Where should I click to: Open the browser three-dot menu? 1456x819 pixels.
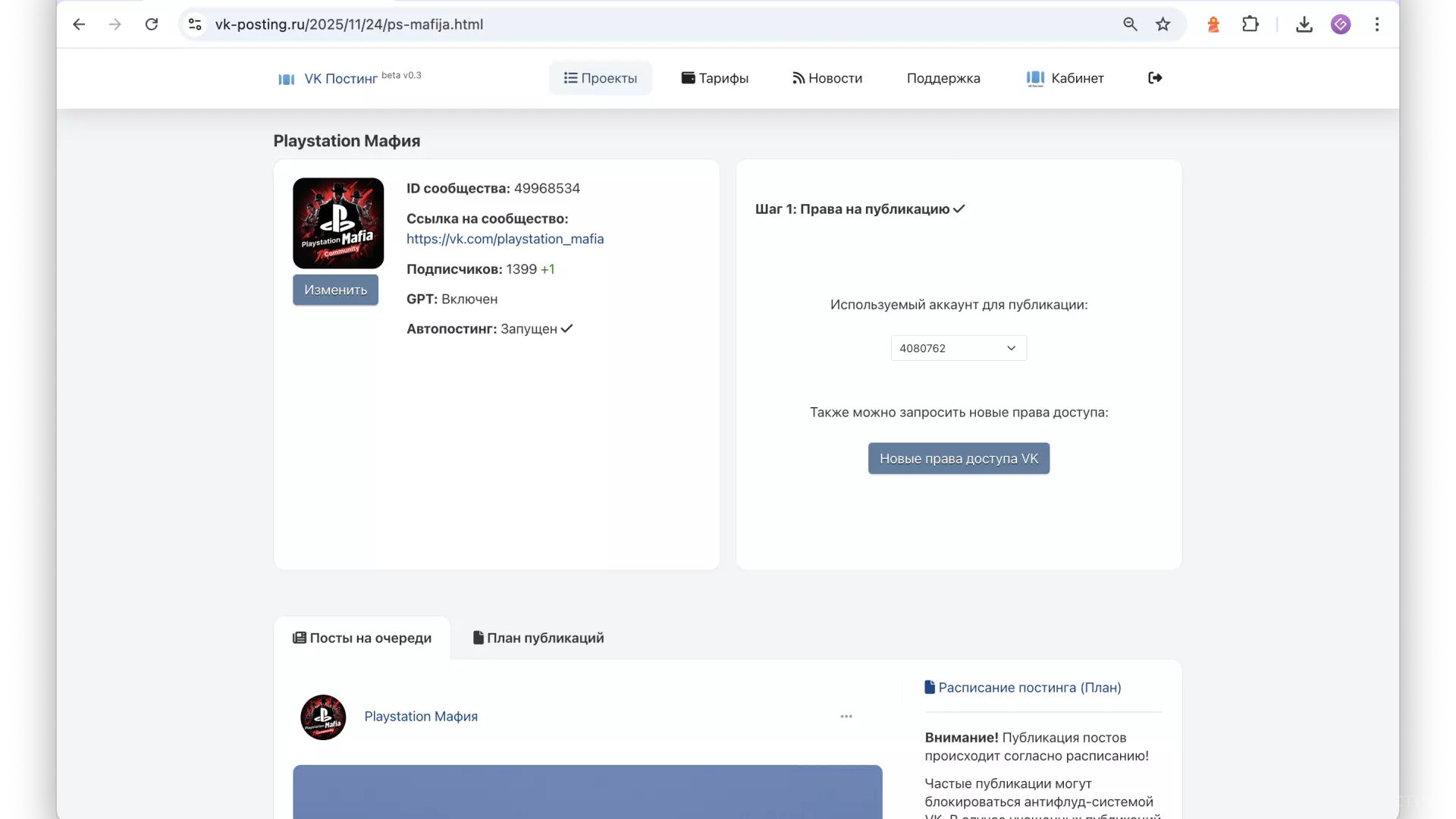coord(1377,24)
